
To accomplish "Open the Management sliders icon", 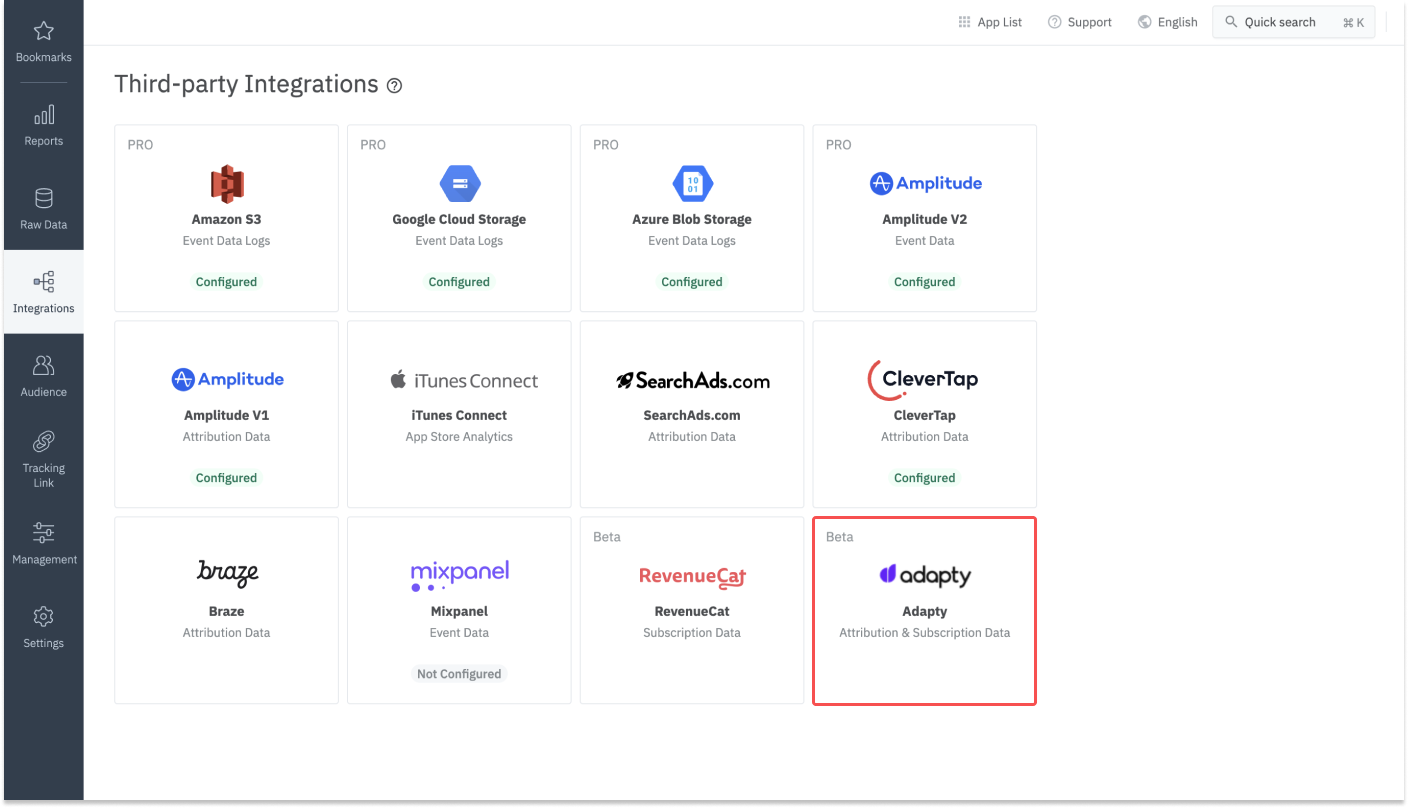I will click(x=44, y=532).
